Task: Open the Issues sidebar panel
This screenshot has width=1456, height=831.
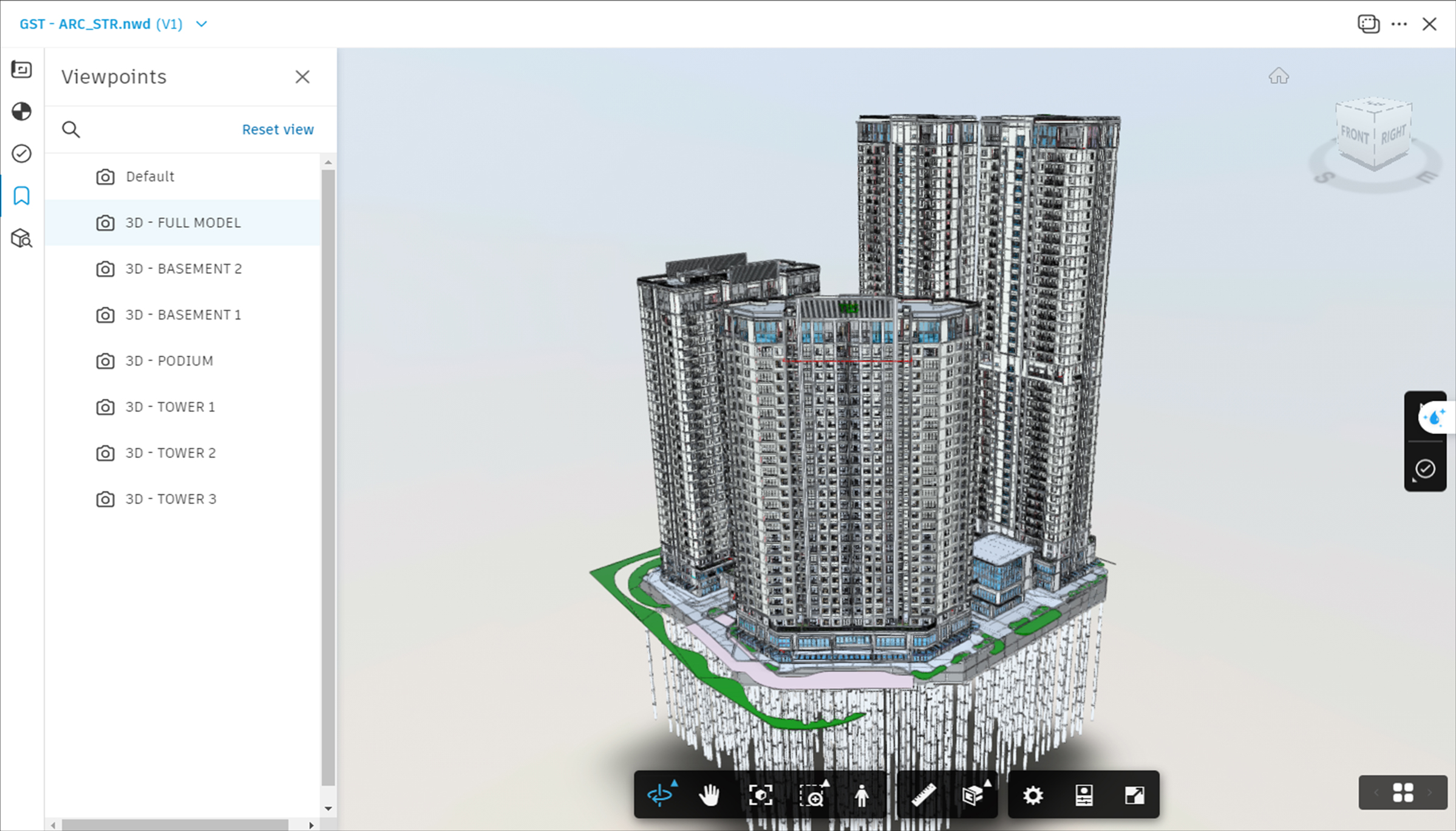Action: 21,153
